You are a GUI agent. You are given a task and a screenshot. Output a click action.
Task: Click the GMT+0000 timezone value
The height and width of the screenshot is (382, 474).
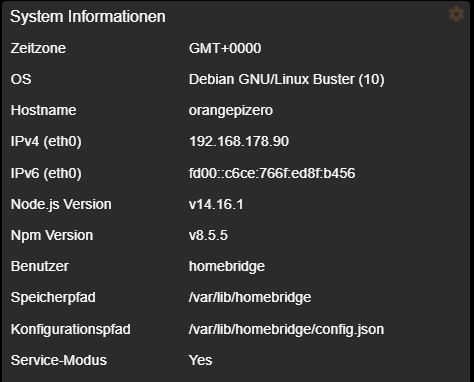point(225,48)
